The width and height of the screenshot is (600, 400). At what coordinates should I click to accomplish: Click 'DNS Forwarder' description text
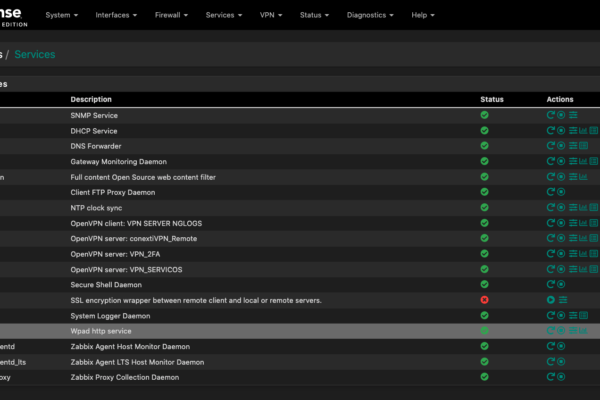click(x=96, y=146)
